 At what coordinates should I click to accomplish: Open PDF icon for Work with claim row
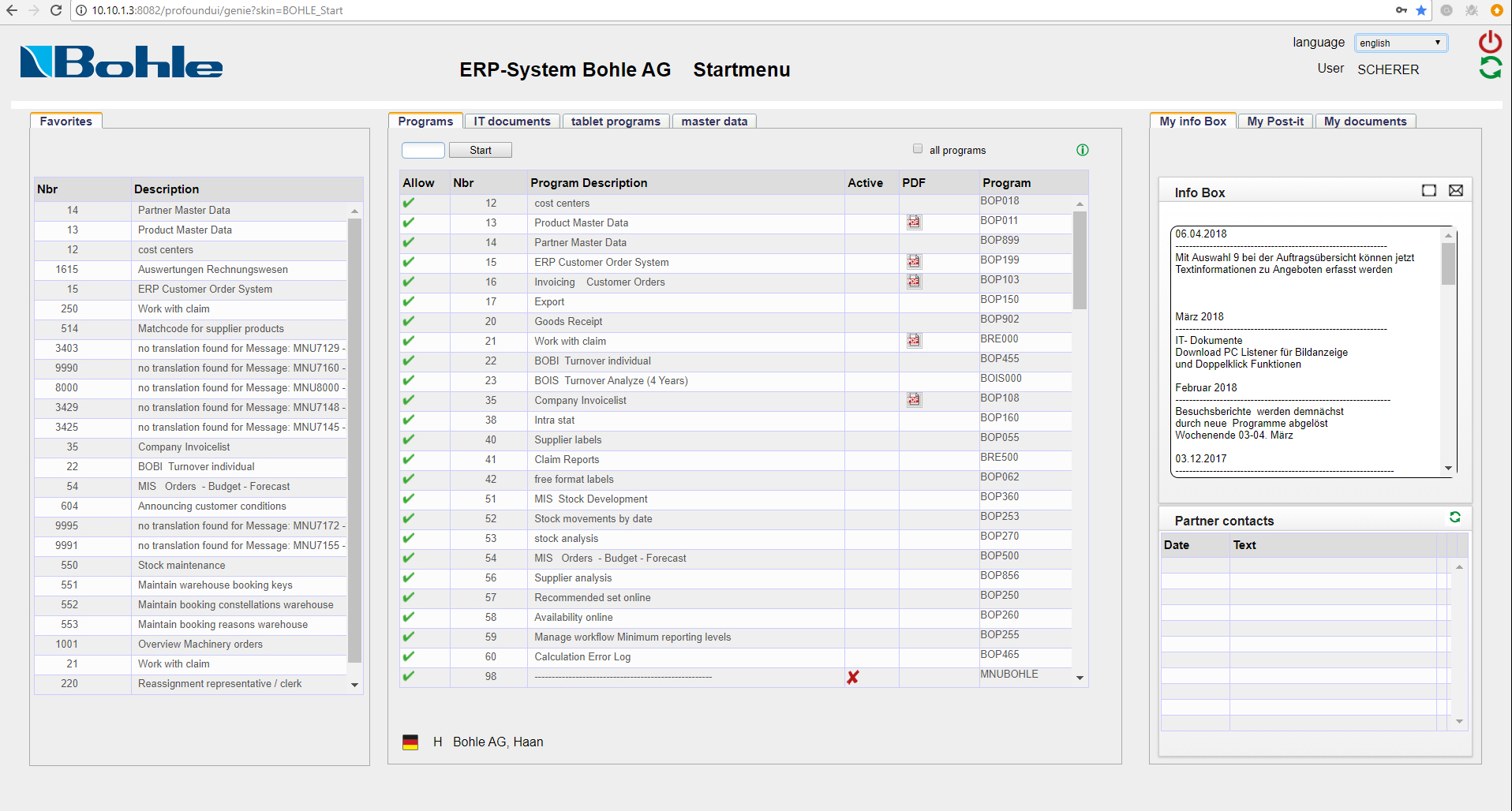click(x=914, y=341)
